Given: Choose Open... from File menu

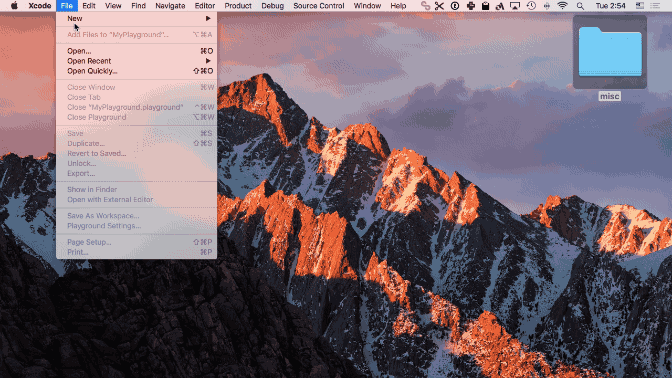Looking at the screenshot, I should [x=136, y=51].
